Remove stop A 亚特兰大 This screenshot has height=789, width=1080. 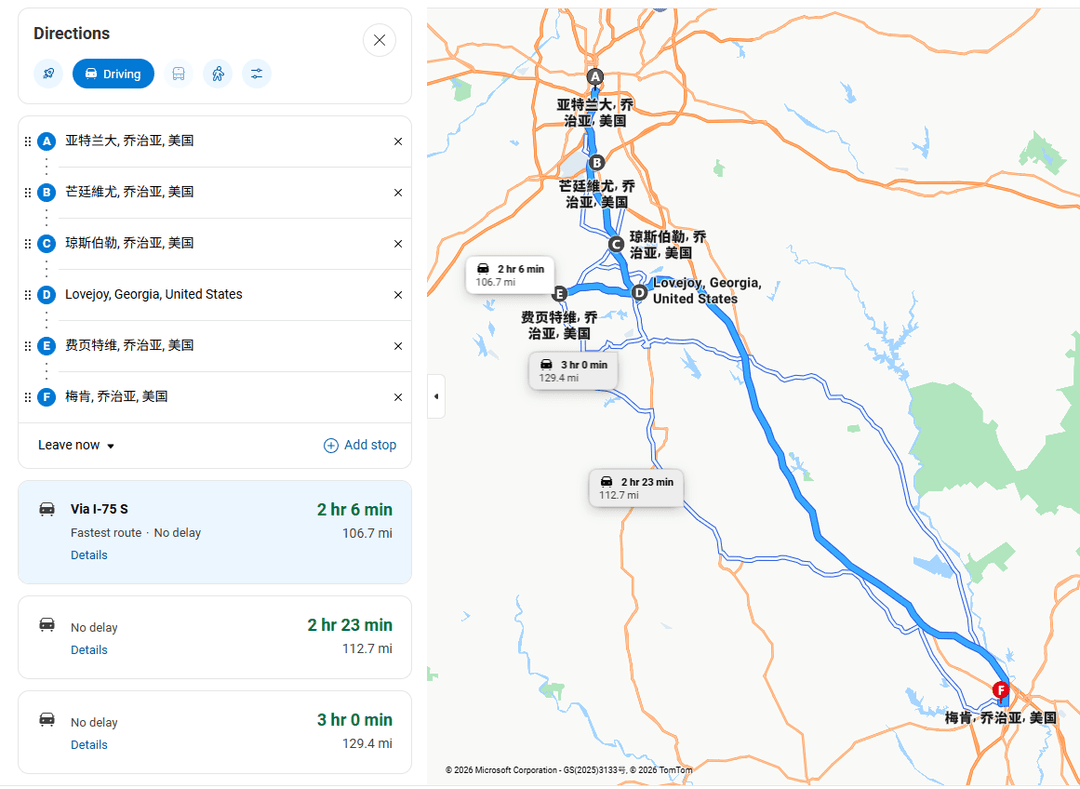(398, 141)
